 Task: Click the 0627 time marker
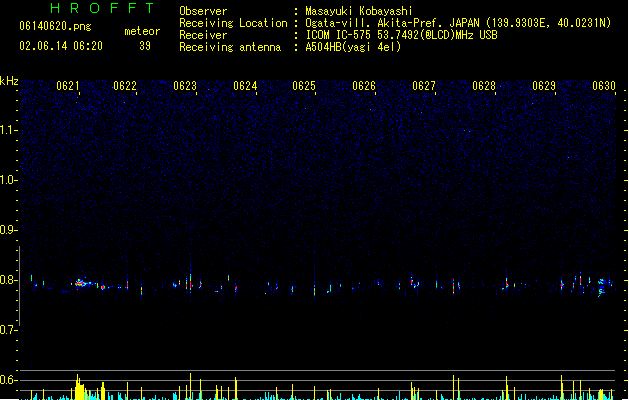[424, 86]
